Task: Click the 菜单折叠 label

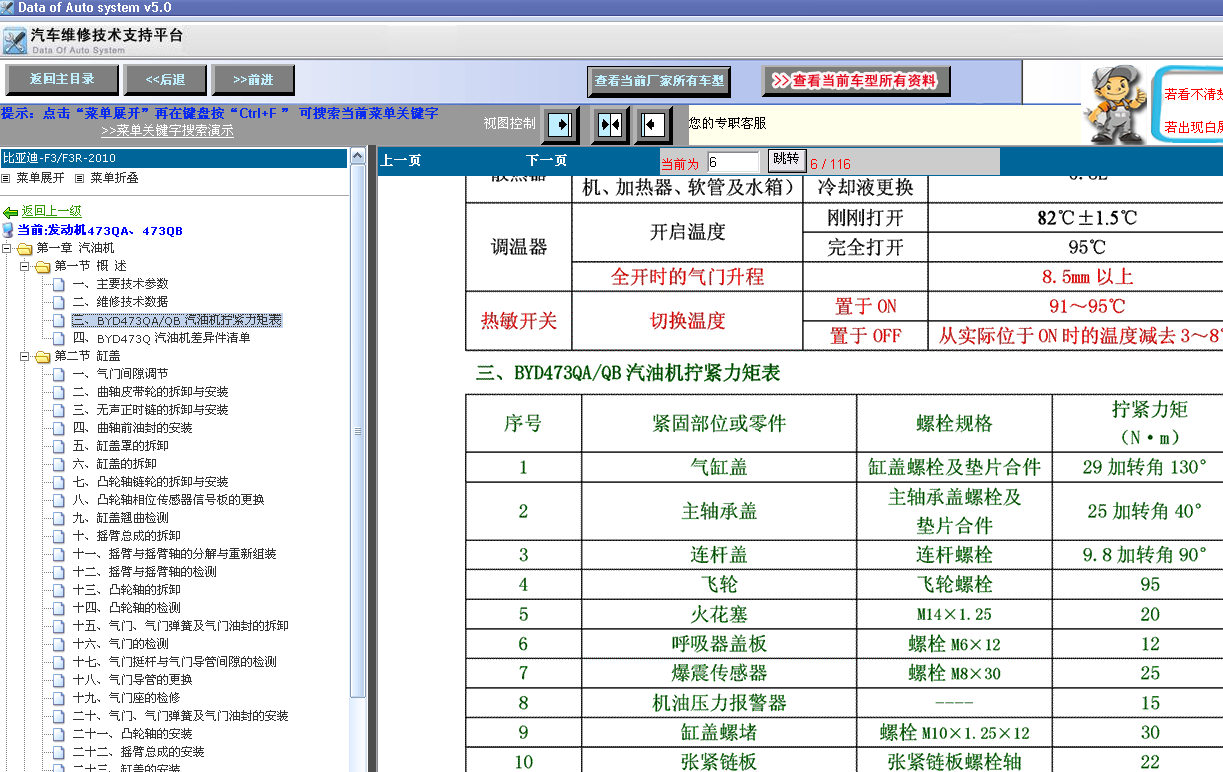Action: (114, 178)
